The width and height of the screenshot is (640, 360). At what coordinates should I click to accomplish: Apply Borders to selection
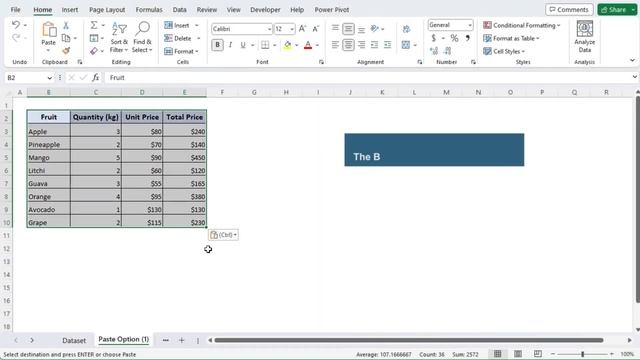[x=265, y=45]
